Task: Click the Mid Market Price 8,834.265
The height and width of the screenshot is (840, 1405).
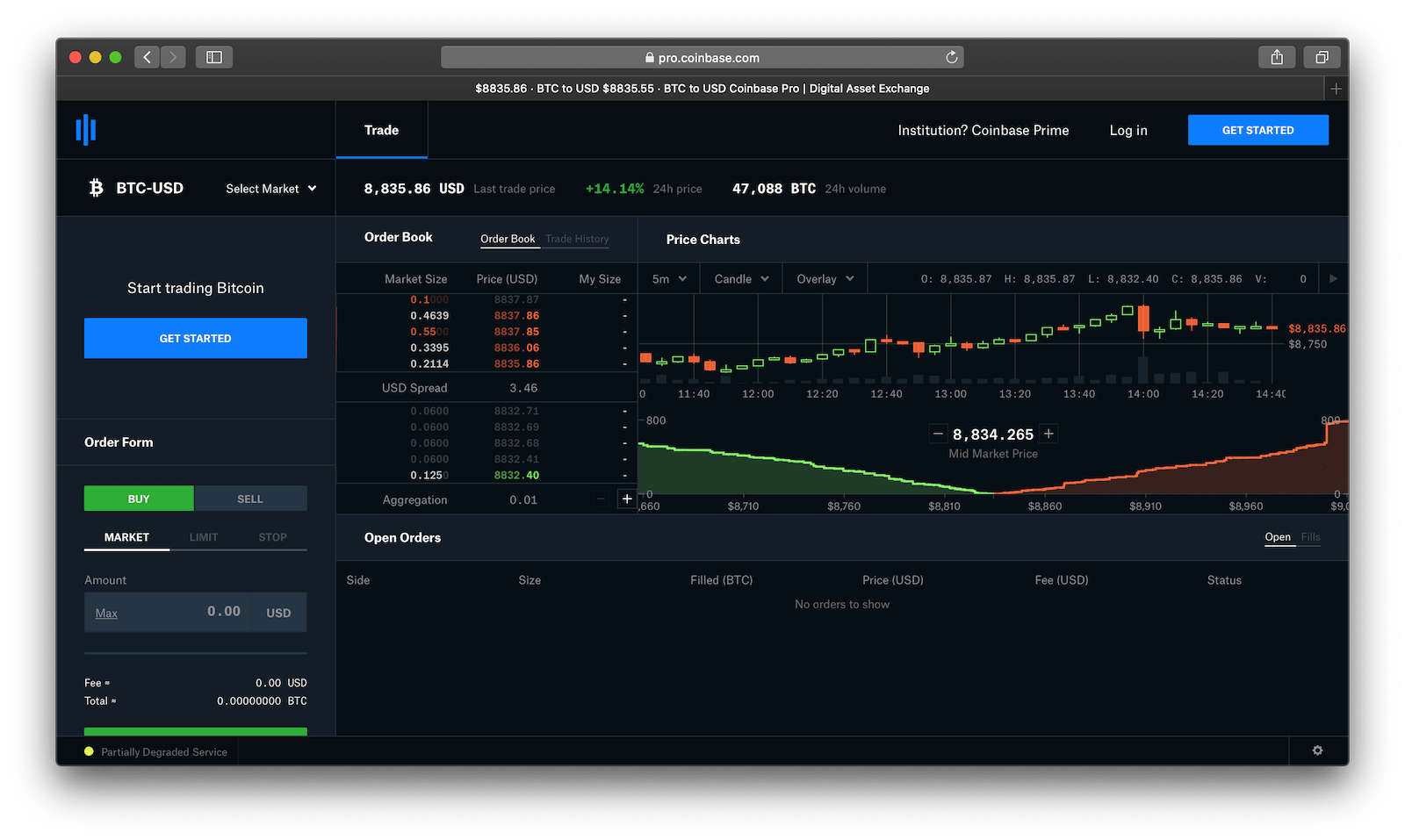Action: pyautogui.click(x=993, y=434)
